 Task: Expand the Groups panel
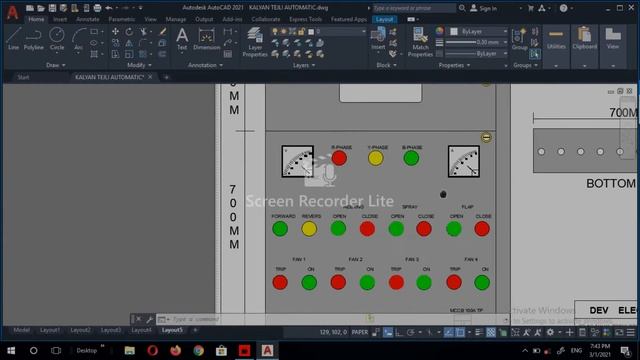525,65
